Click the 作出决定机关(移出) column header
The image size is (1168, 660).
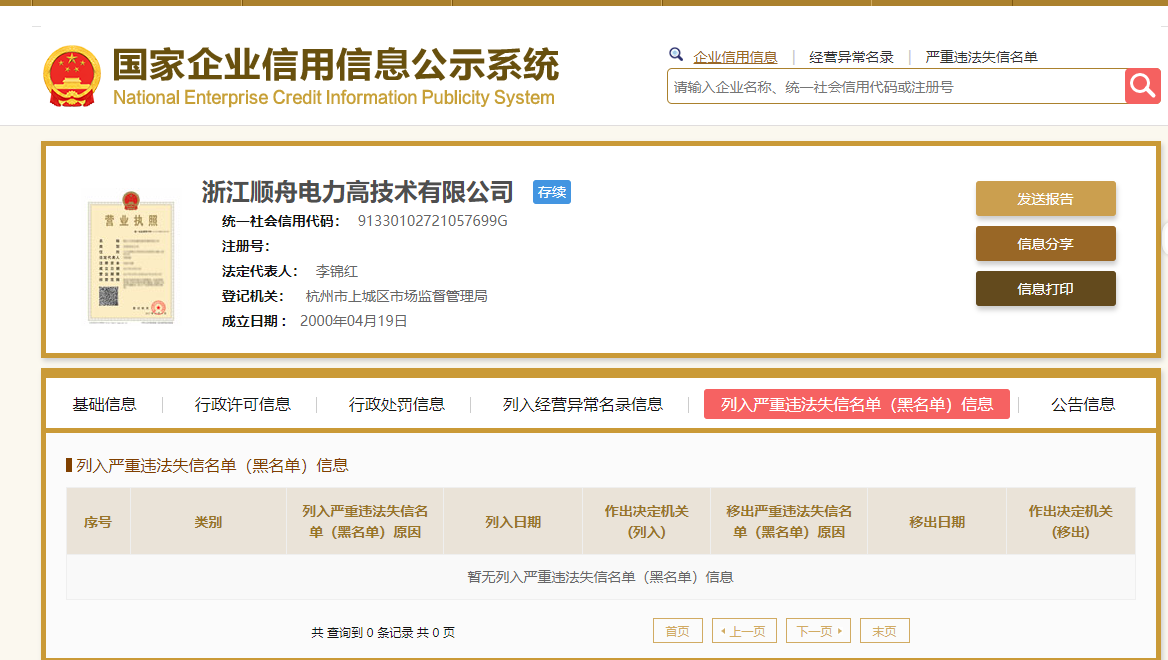click(x=1070, y=522)
